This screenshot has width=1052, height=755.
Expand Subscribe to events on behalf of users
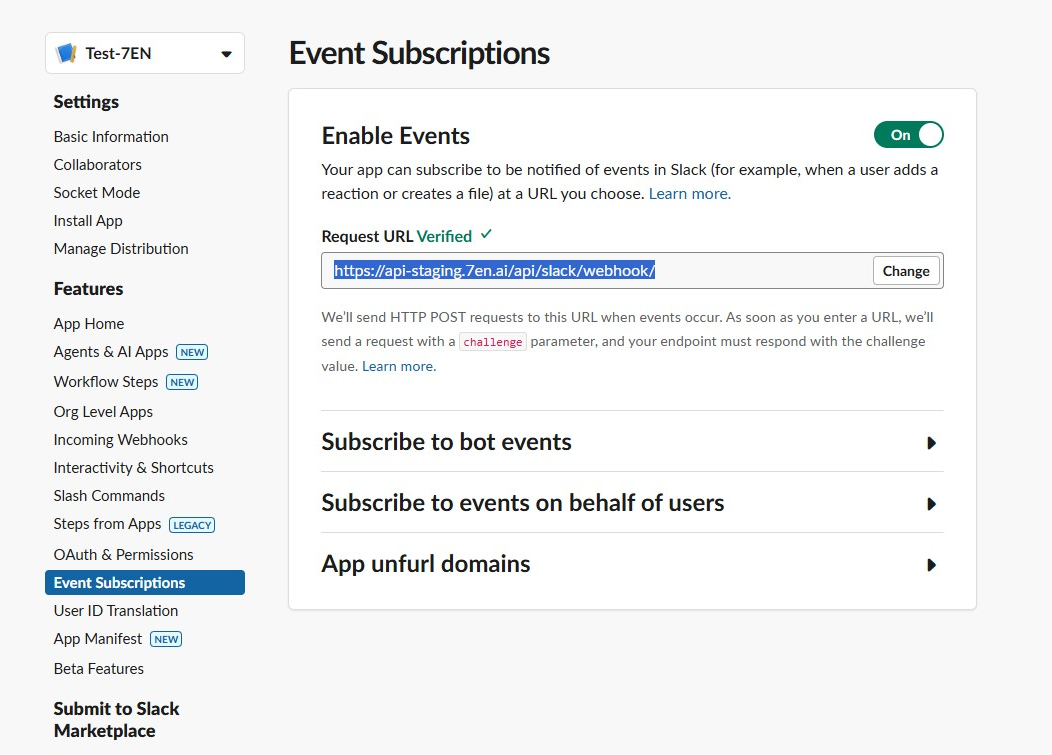coord(632,503)
